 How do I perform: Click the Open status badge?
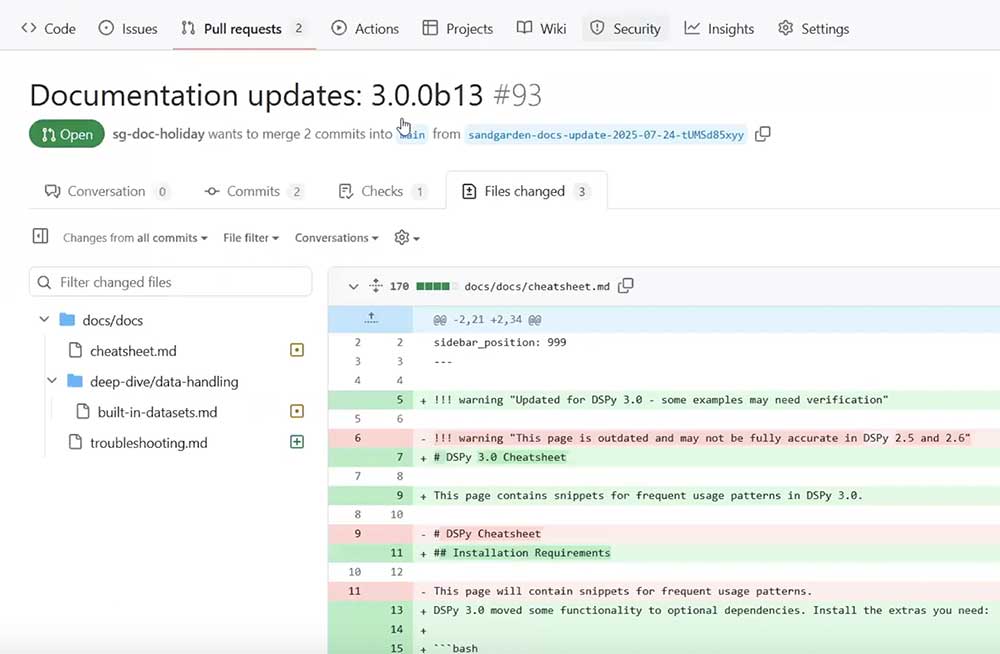point(67,134)
